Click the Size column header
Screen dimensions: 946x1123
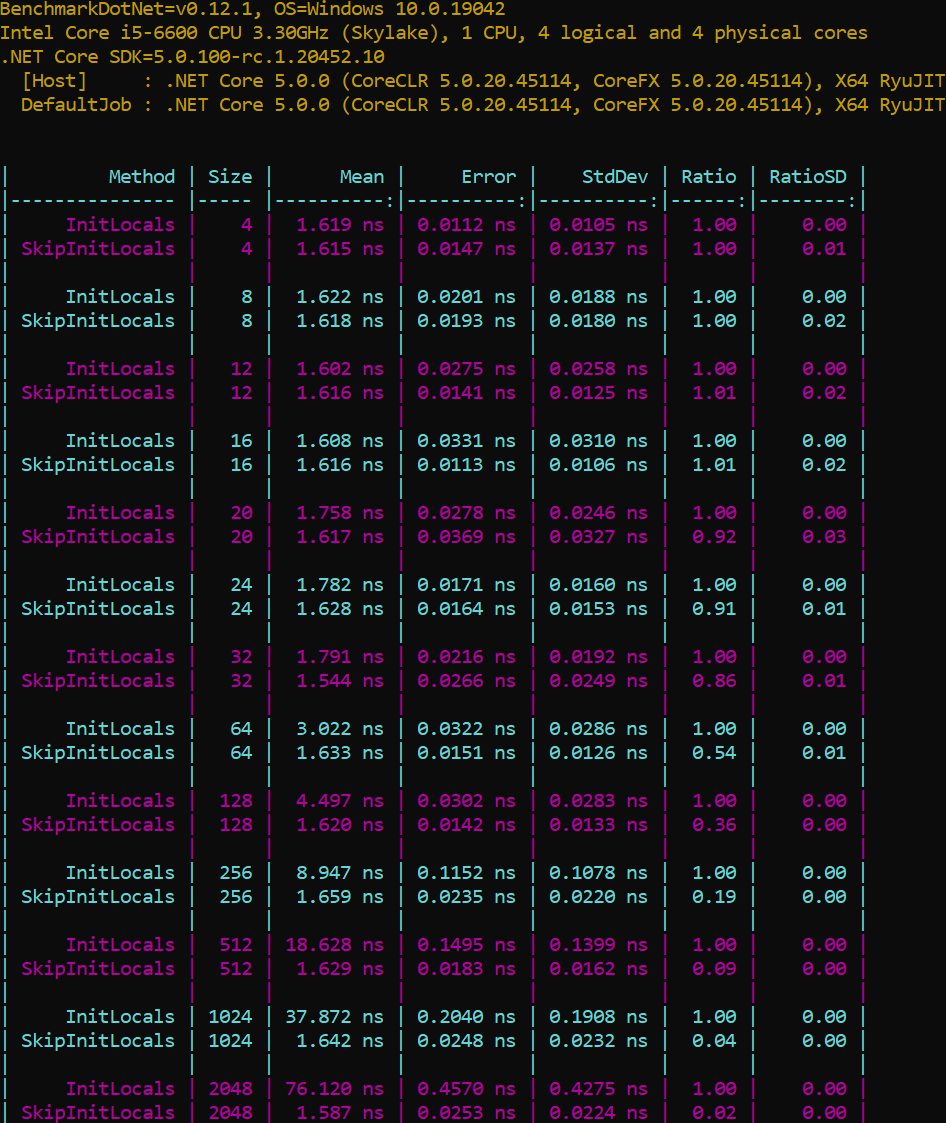230,177
